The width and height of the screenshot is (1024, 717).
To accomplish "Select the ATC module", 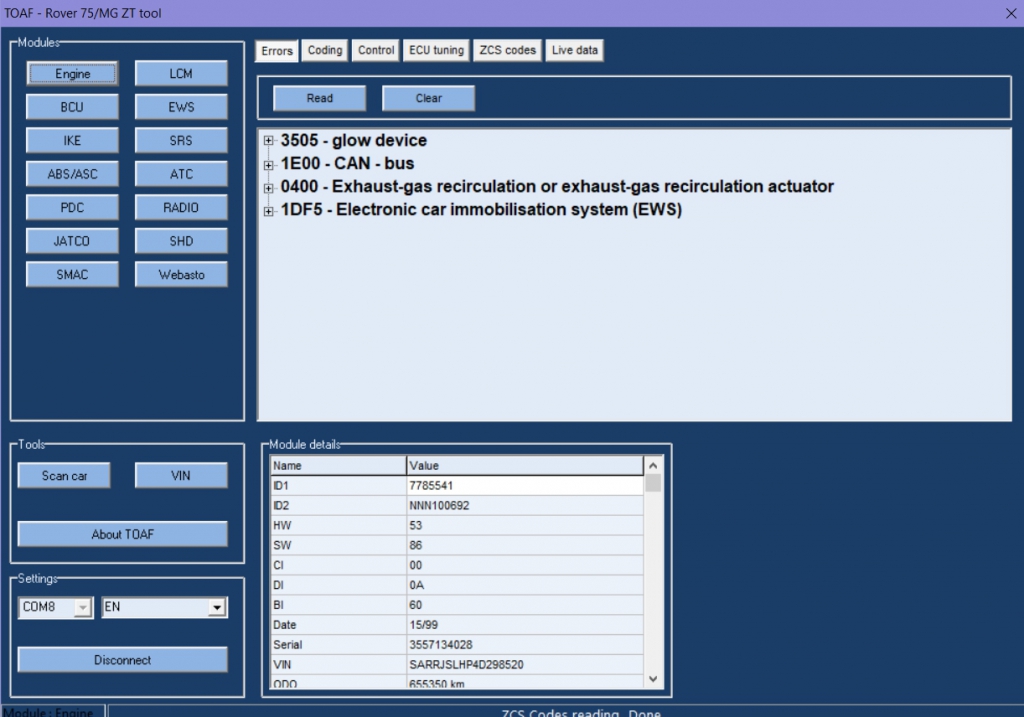I will point(181,174).
